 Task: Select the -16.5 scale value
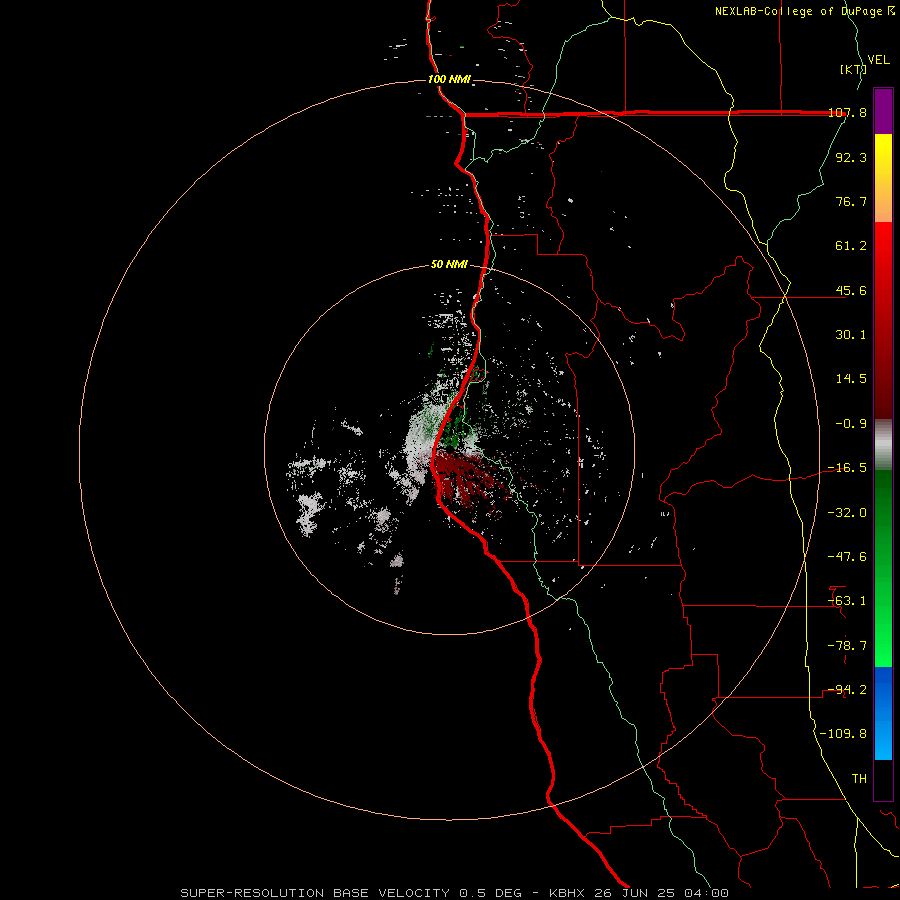(x=848, y=468)
